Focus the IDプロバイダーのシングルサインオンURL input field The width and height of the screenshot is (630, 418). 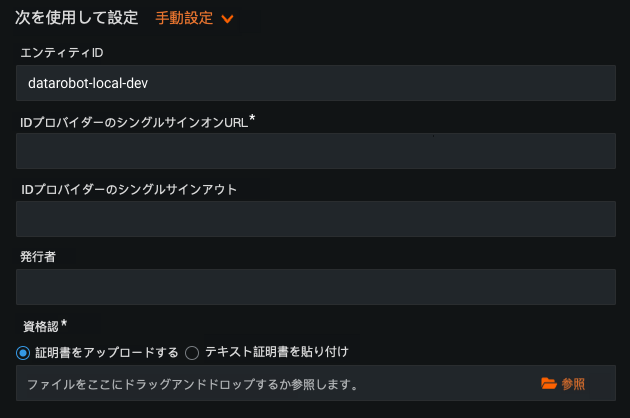coord(315,151)
